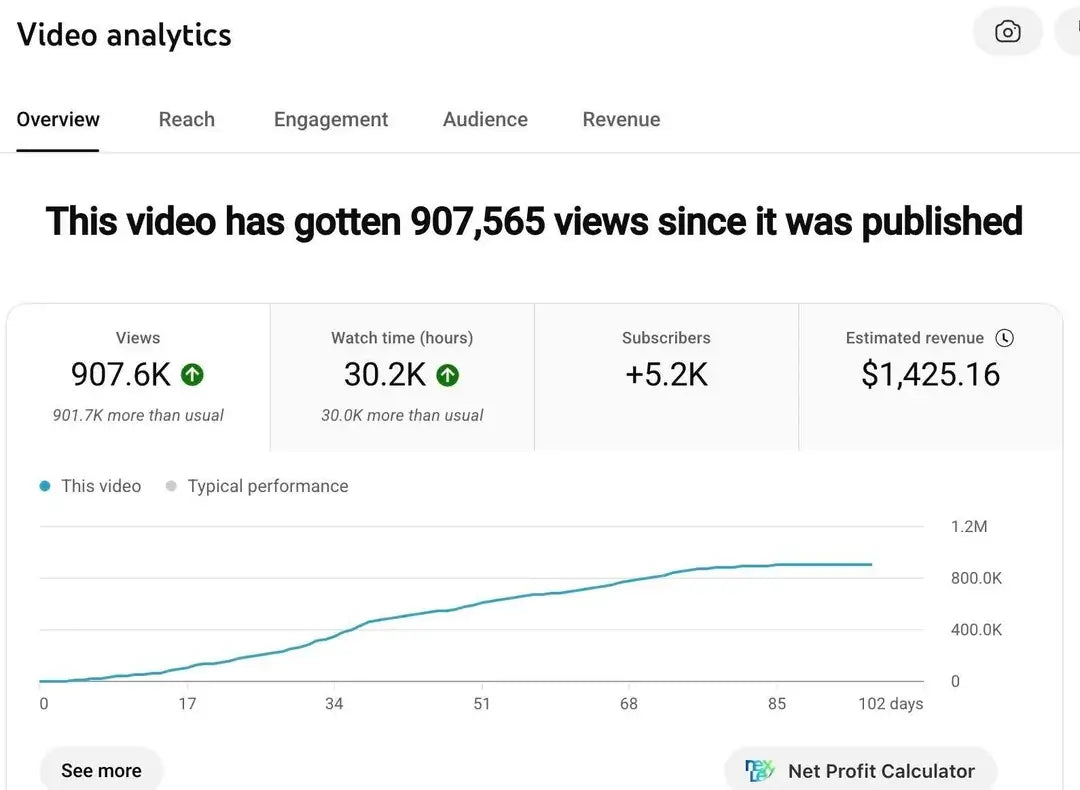
Task: Click the green up arrow beside Views
Action: [192, 375]
